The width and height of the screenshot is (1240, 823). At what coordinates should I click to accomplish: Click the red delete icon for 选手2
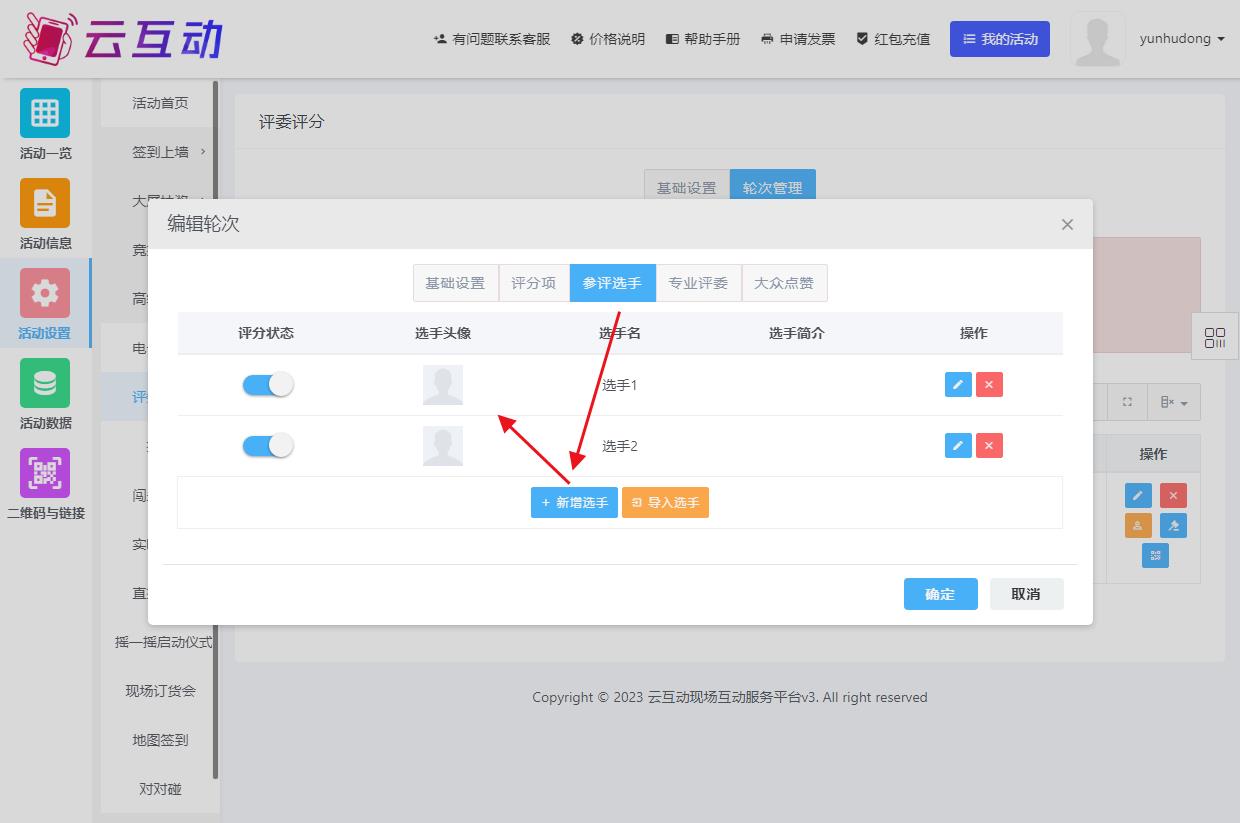[x=989, y=446]
